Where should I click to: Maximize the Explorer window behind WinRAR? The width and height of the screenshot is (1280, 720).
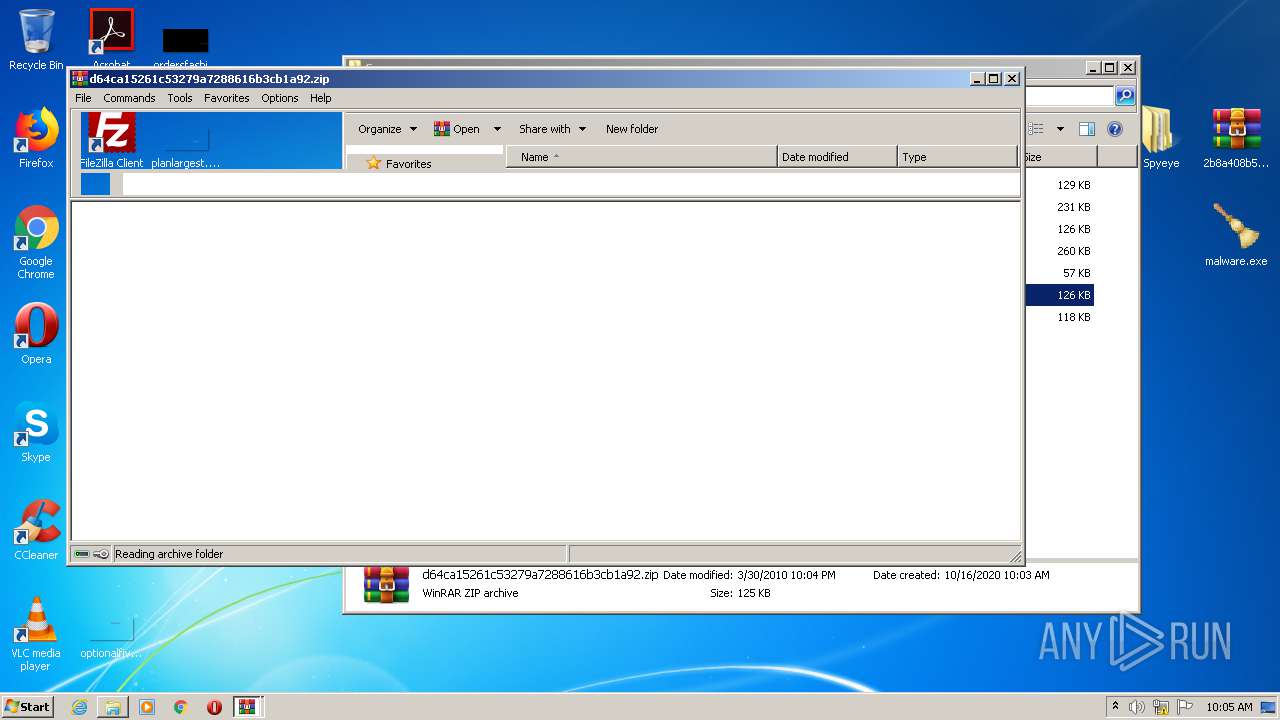(1109, 68)
